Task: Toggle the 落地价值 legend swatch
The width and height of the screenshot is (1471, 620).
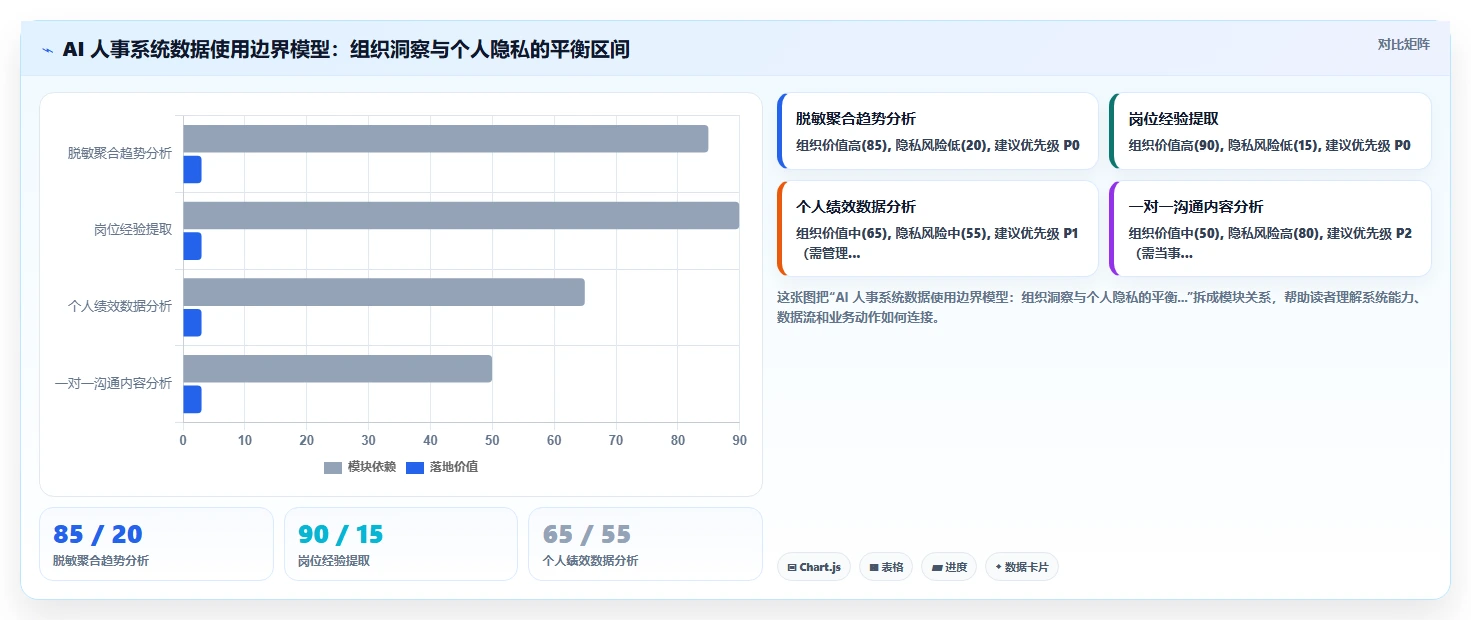Action: pos(415,467)
